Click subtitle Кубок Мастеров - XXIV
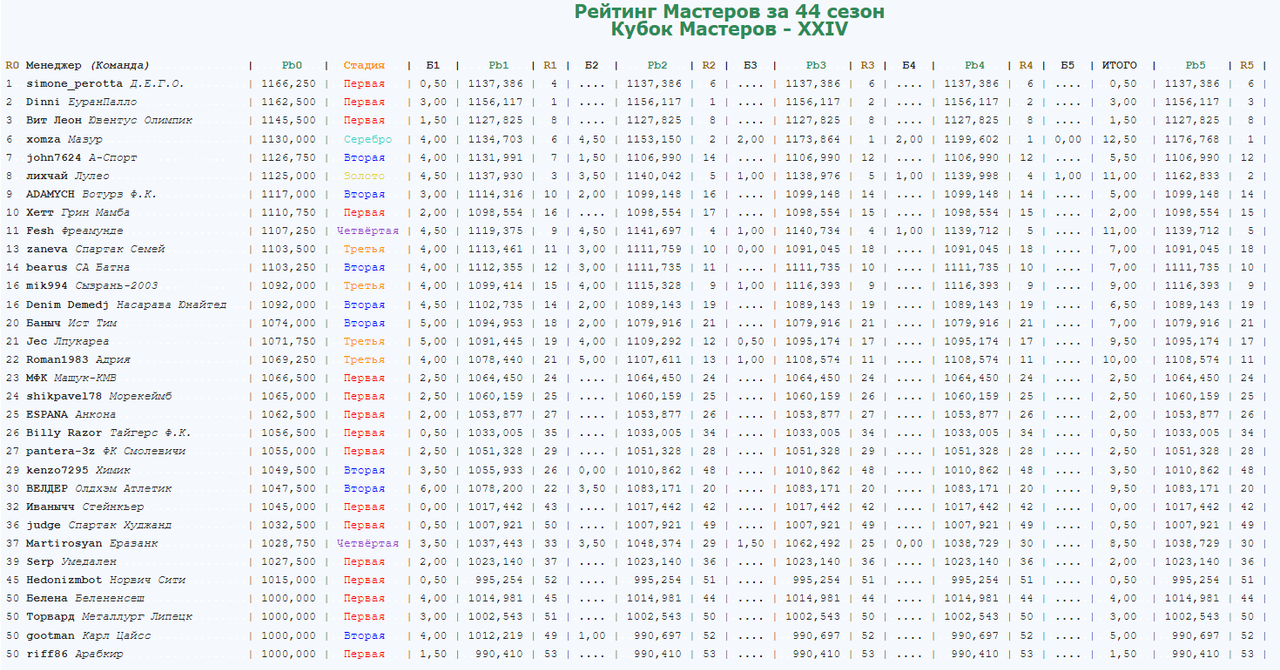The image size is (1280, 670). 729,30
